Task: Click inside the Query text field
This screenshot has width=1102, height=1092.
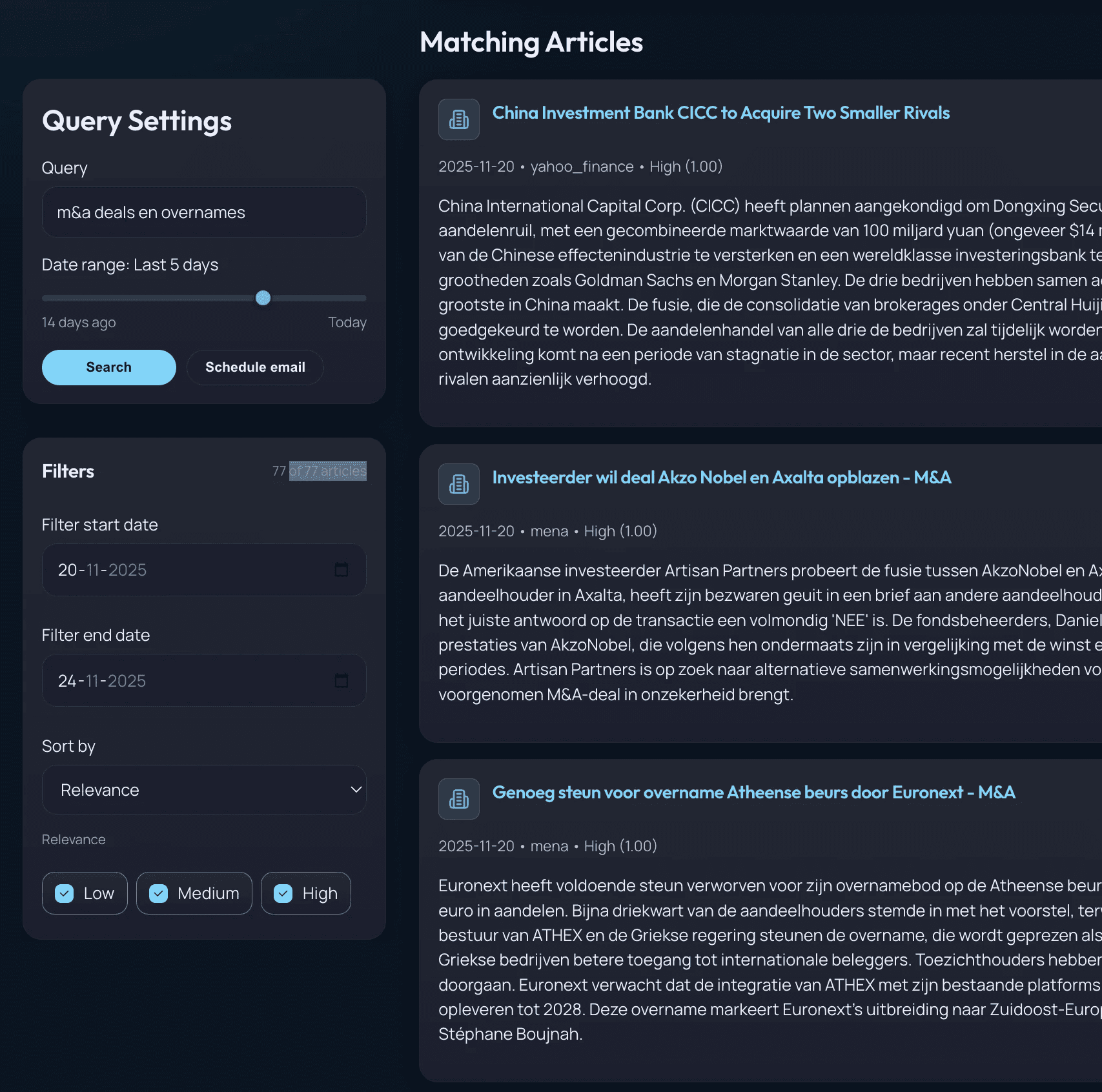Action: coord(204,212)
